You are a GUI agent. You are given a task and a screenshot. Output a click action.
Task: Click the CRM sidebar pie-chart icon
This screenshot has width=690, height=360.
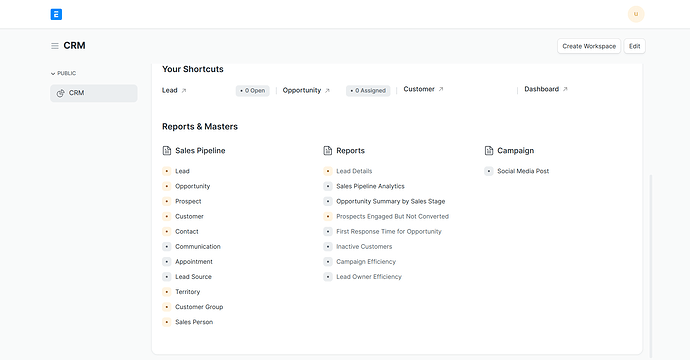[x=60, y=93]
